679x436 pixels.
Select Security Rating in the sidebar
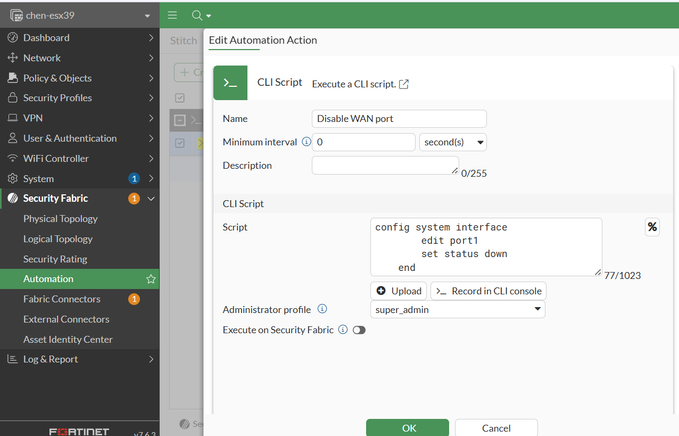tap(55, 259)
